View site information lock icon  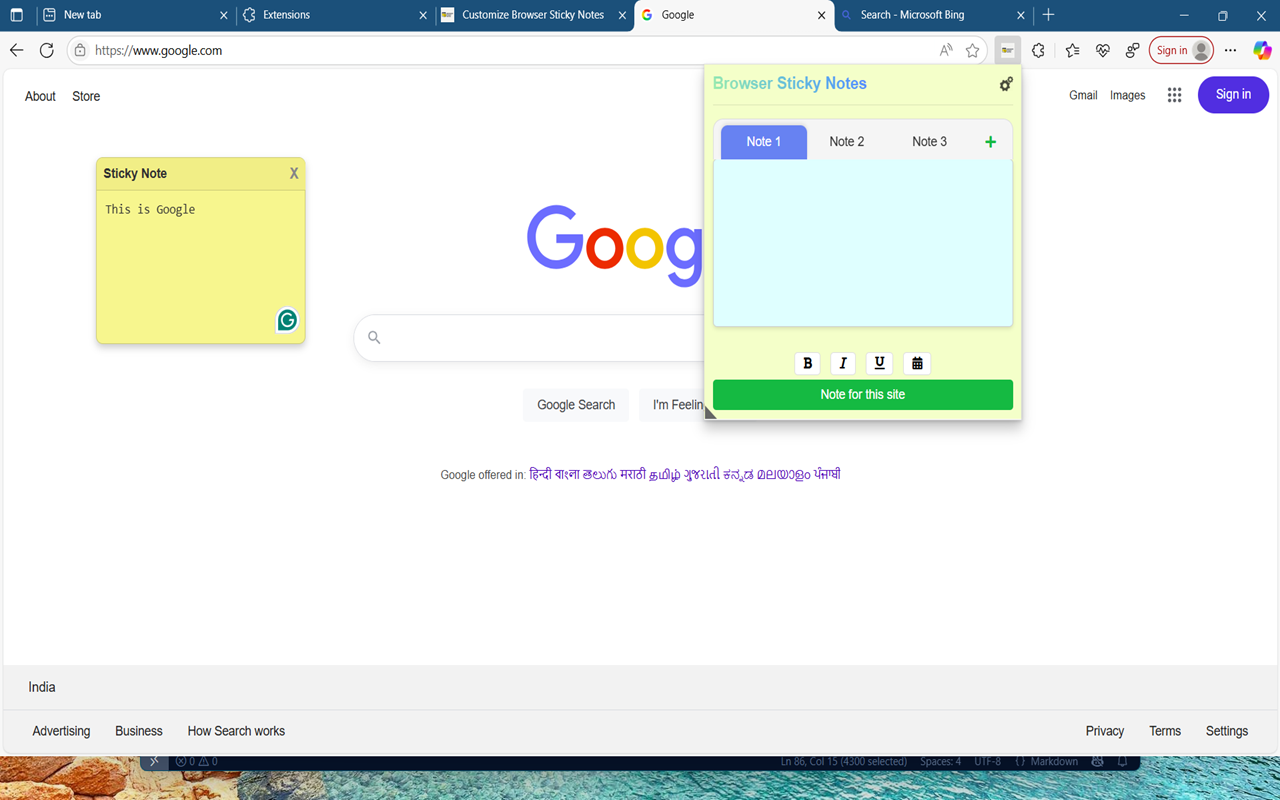(x=80, y=50)
